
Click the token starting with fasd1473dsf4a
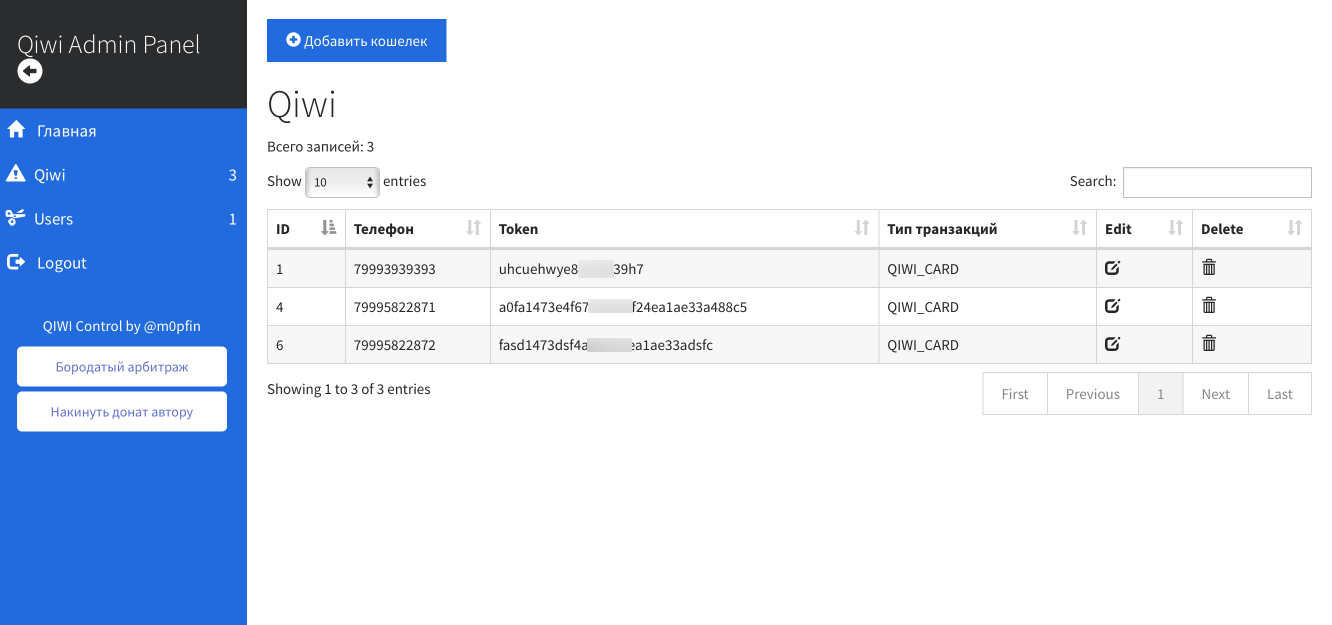(606, 345)
